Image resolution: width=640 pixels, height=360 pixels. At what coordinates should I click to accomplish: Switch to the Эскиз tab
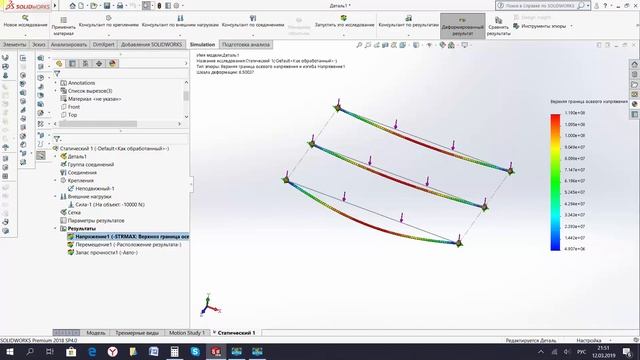[39, 44]
